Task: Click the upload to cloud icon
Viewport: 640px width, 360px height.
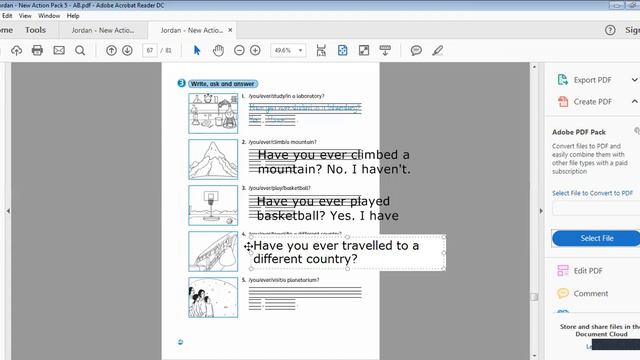Action: pos(16,50)
